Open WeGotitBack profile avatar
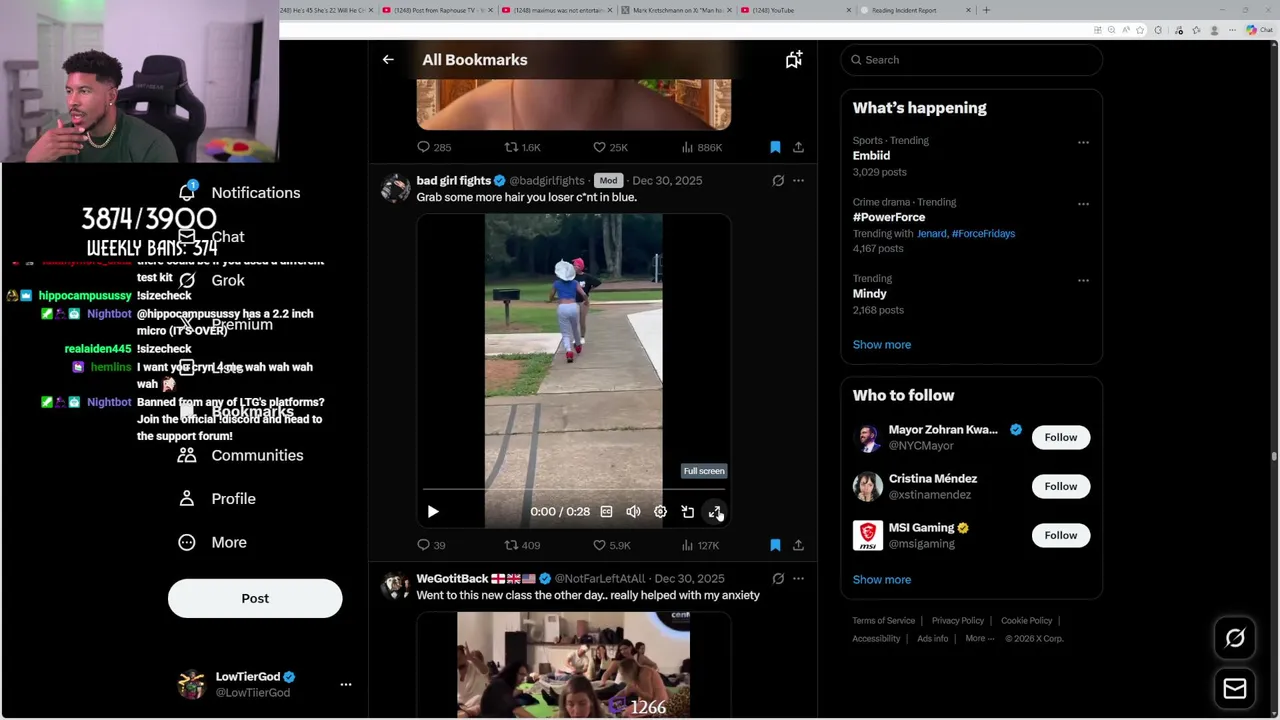Viewport: 1280px width, 720px height. 395,586
